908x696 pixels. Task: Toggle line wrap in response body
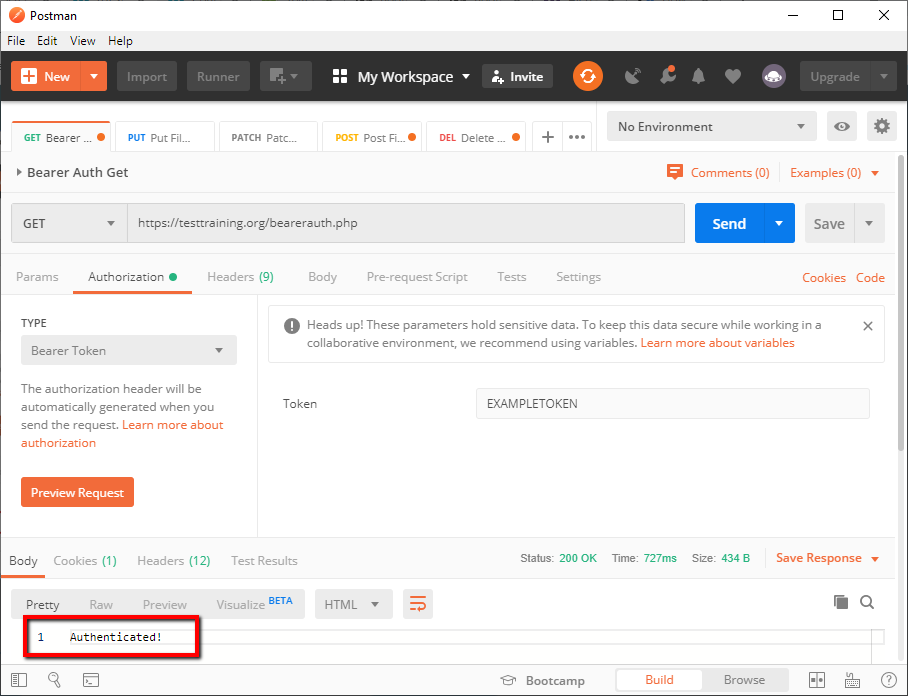(418, 604)
